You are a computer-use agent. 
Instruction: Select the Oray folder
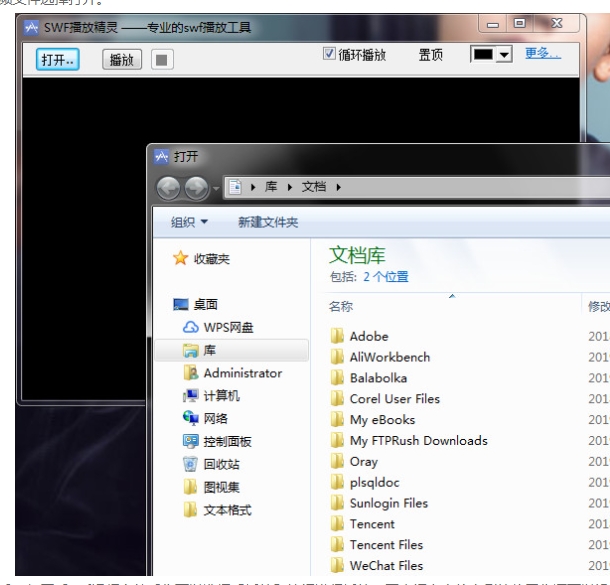pyautogui.click(x=364, y=462)
